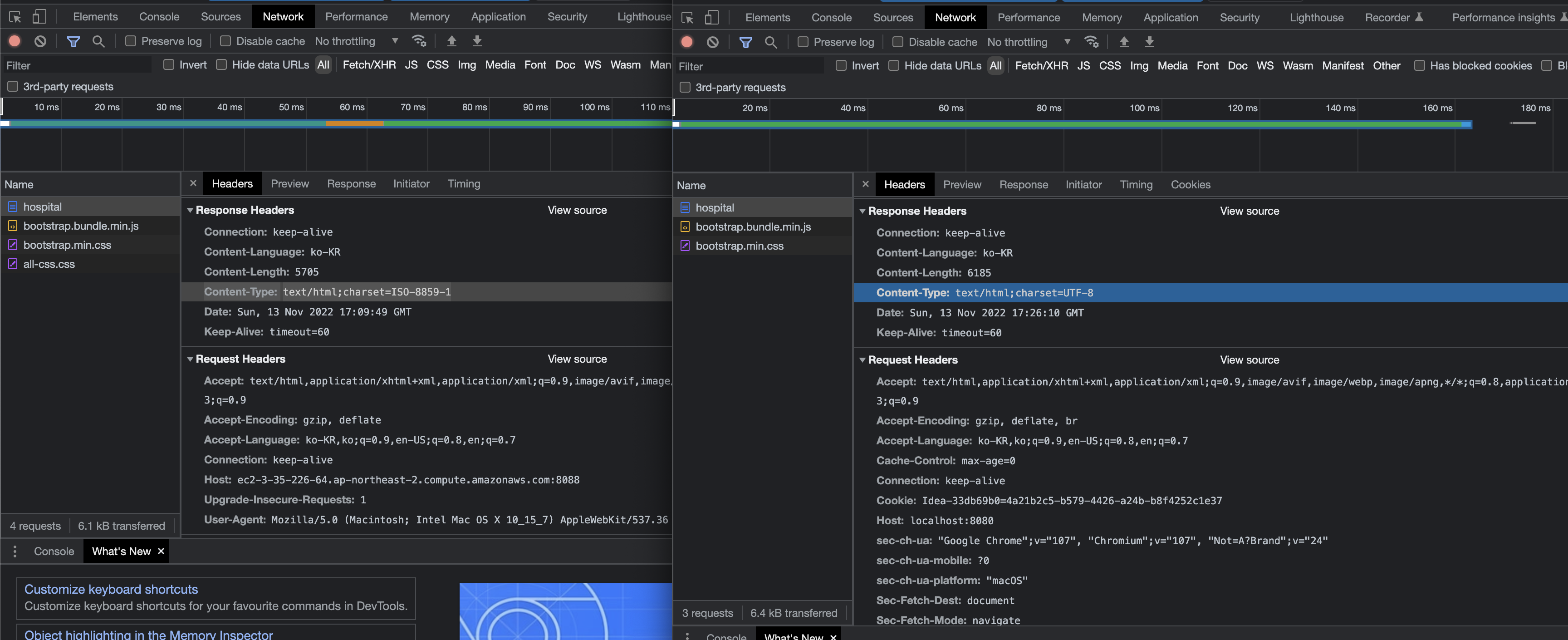This screenshot has width=1568, height=640.
Task: Check Invert filter in left DevTools
Action: pyautogui.click(x=169, y=64)
